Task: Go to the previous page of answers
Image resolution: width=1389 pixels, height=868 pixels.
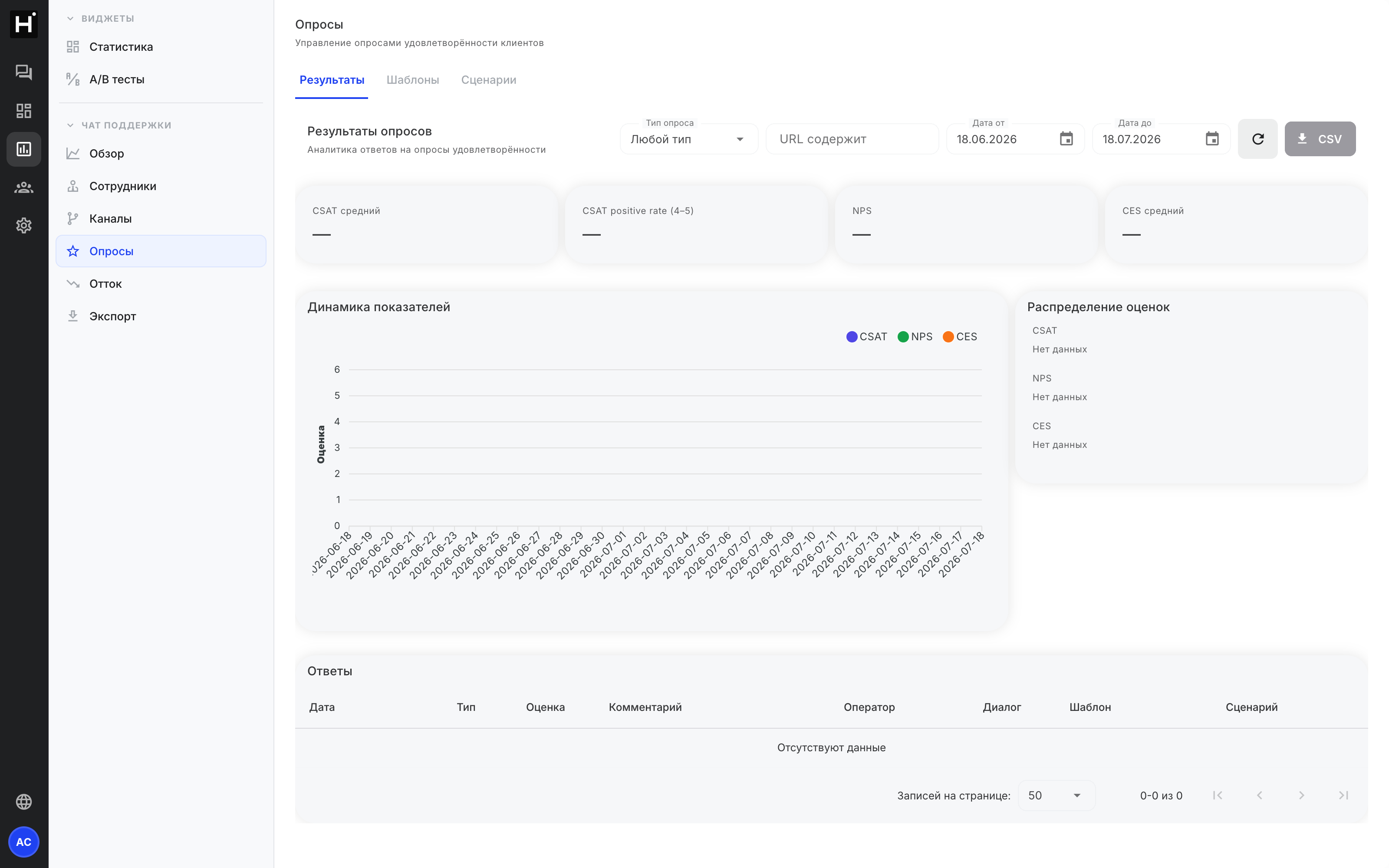Action: point(1259,795)
